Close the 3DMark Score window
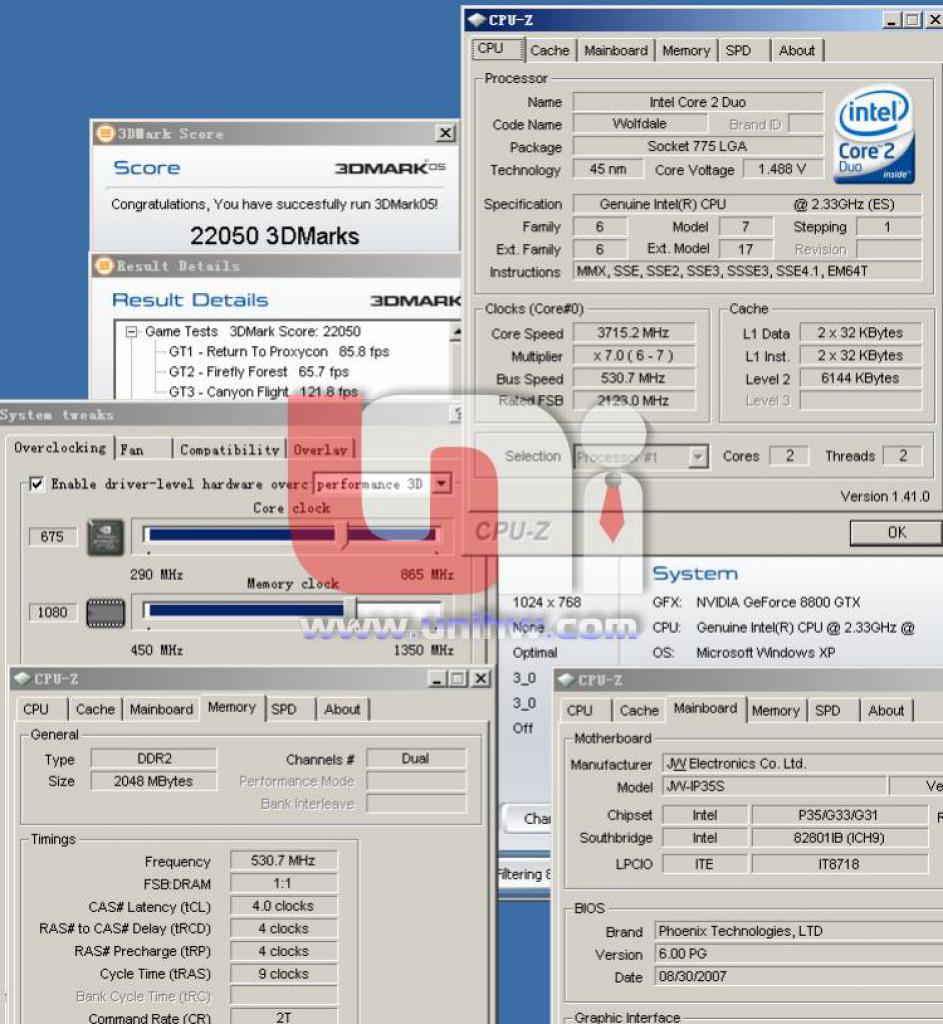The height and width of the screenshot is (1024, 943). (445, 133)
